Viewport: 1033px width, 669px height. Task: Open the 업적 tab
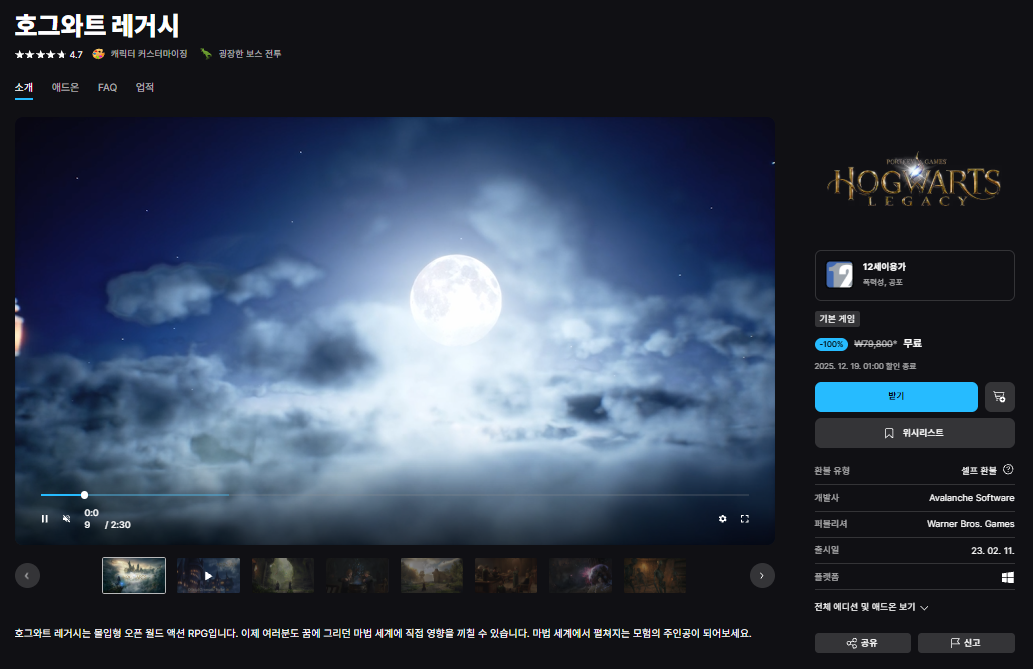point(145,88)
